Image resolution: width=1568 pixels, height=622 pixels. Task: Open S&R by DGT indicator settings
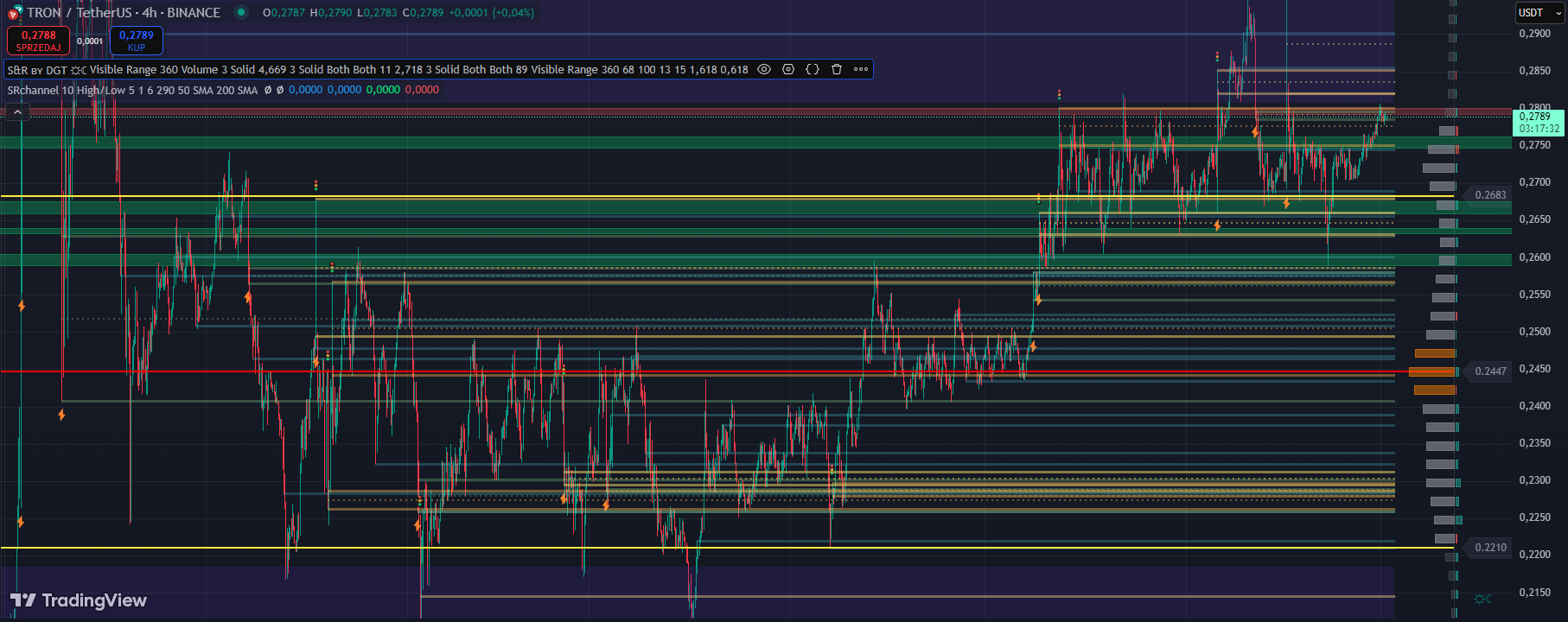click(788, 69)
